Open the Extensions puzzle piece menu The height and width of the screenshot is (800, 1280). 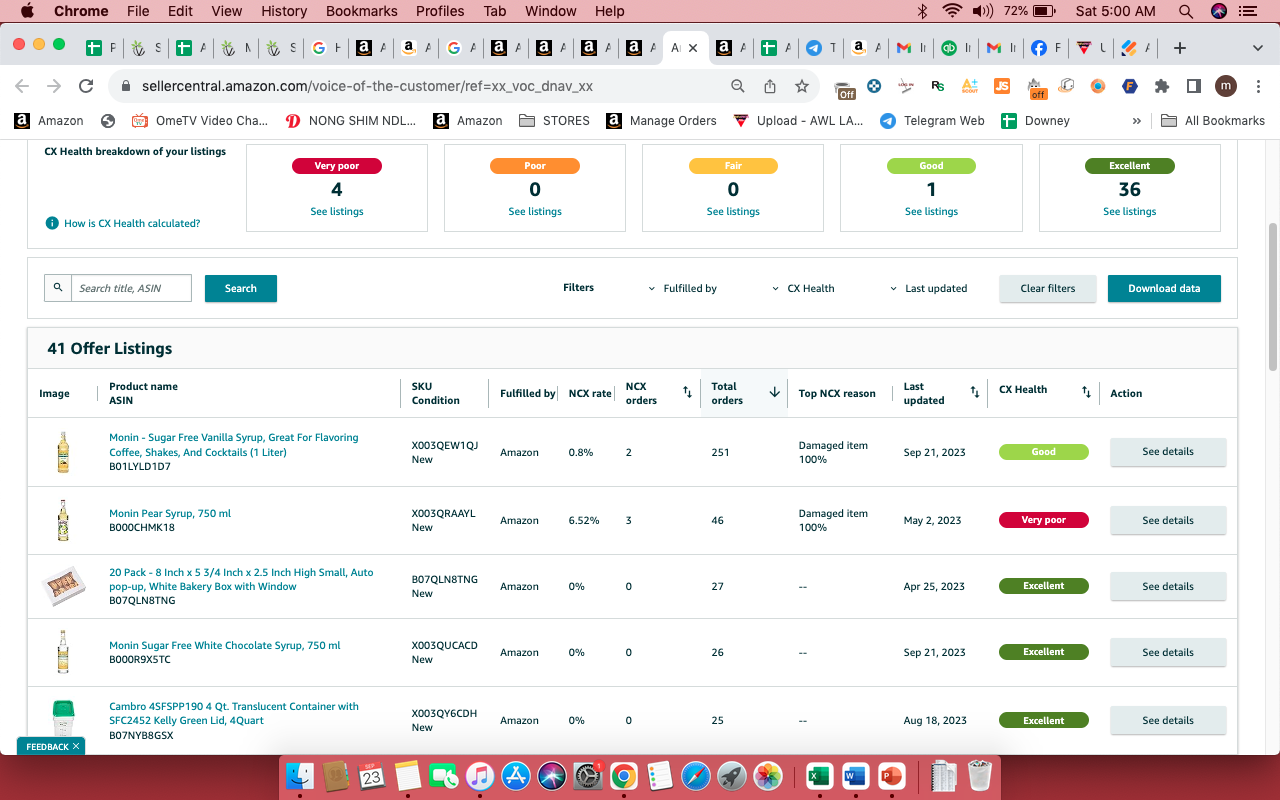pyautogui.click(x=1161, y=86)
